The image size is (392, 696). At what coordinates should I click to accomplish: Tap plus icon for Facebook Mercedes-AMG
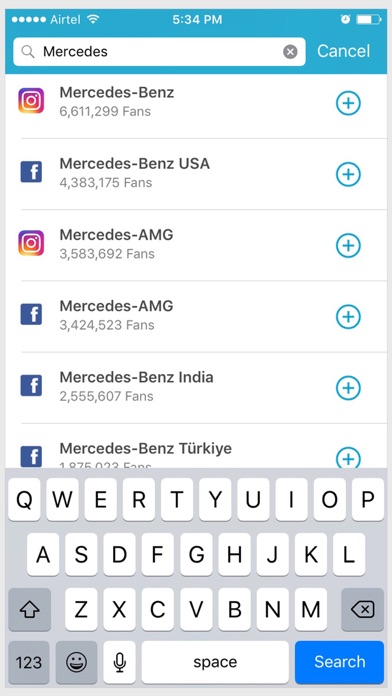pyautogui.click(x=348, y=316)
